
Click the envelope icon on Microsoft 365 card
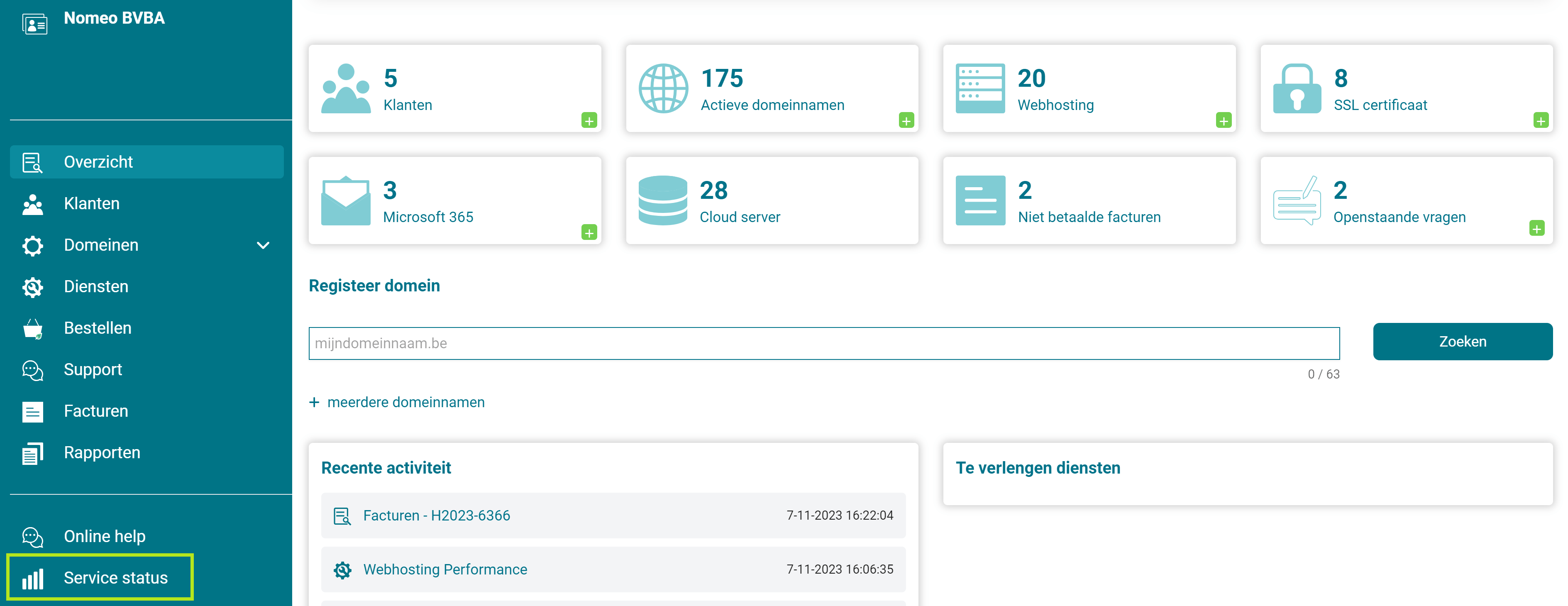(x=346, y=201)
